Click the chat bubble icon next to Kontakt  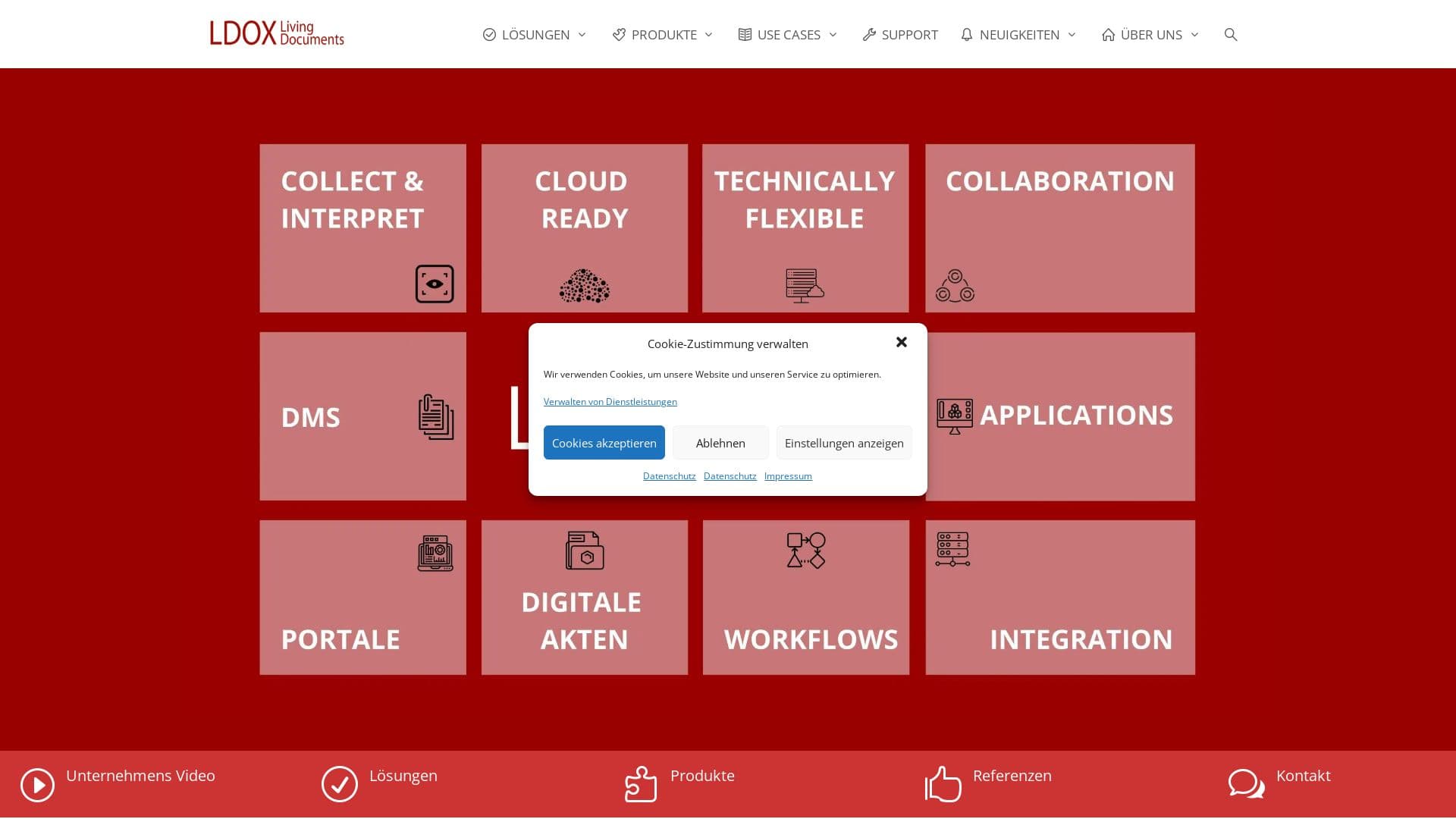(x=1244, y=784)
